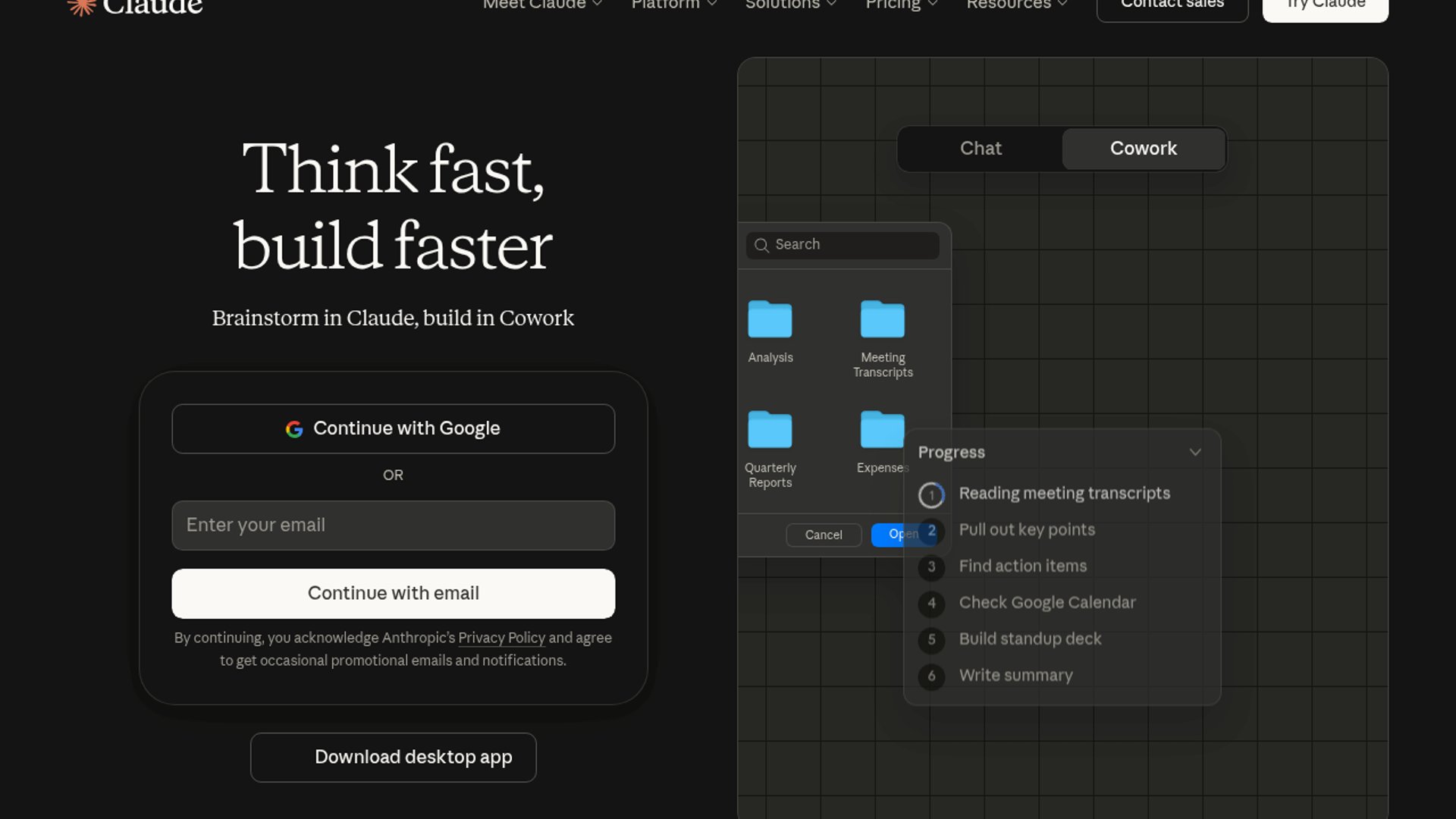The width and height of the screenshot is (1456, 819).
Task: Open the Privacy Policy link
Action: (x=501, y=638)
